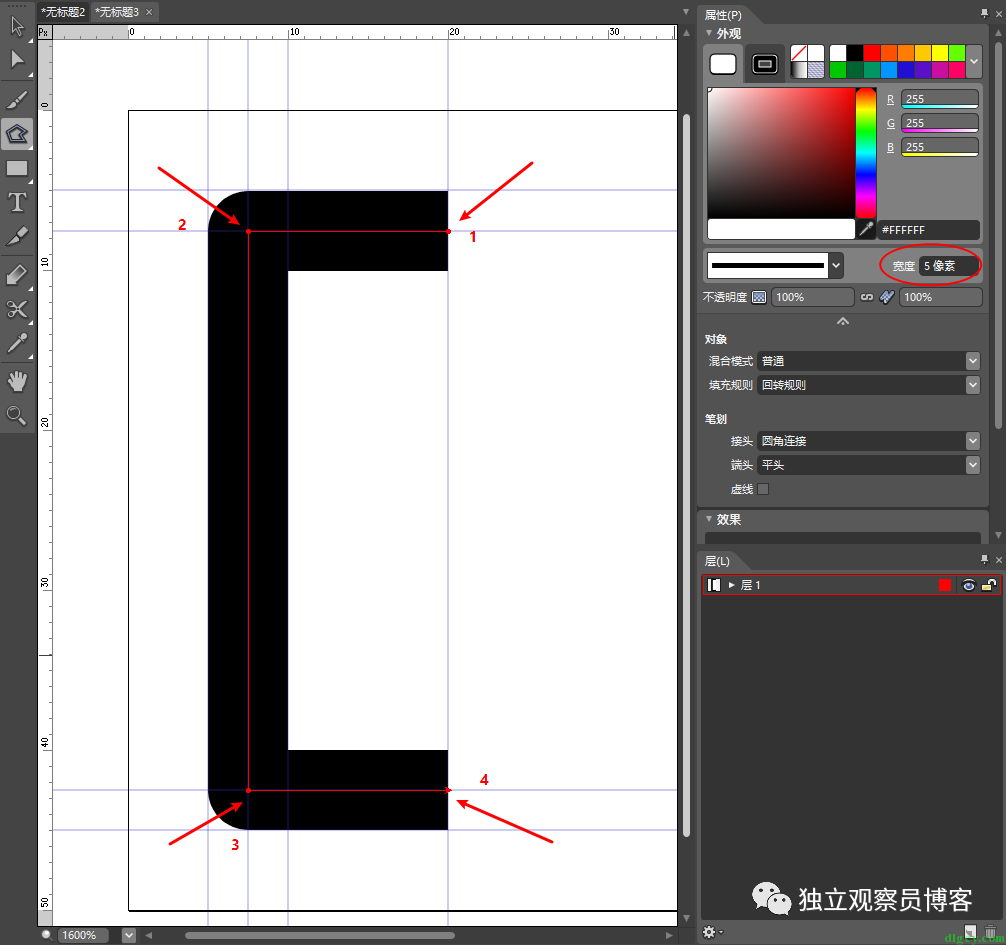The width and height of the screenshot is (1006, 945).
Task: Select the Text tool
Action: pos(17,202)
